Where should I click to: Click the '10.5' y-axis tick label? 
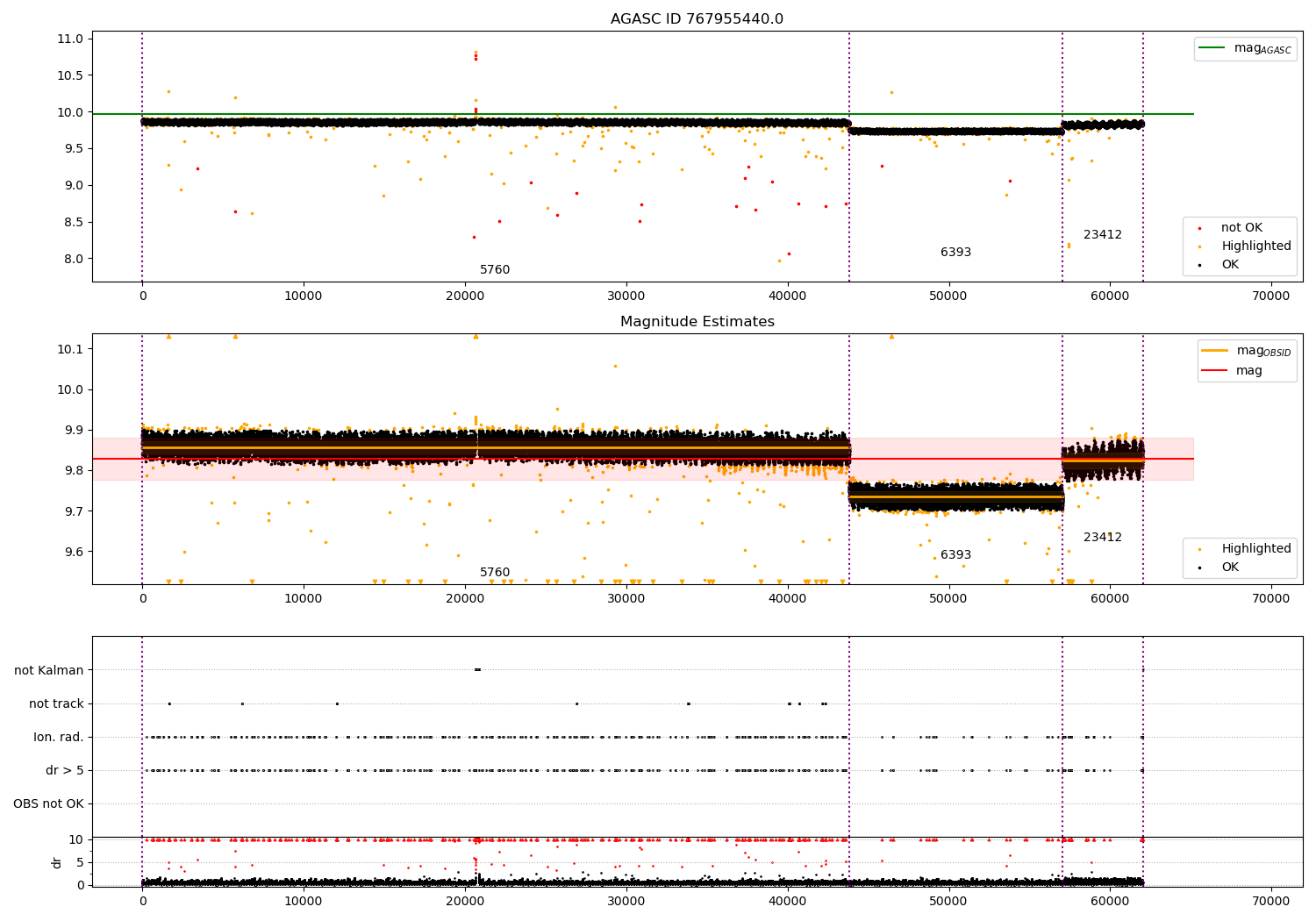pyautogui.click(x=69, y=75)
